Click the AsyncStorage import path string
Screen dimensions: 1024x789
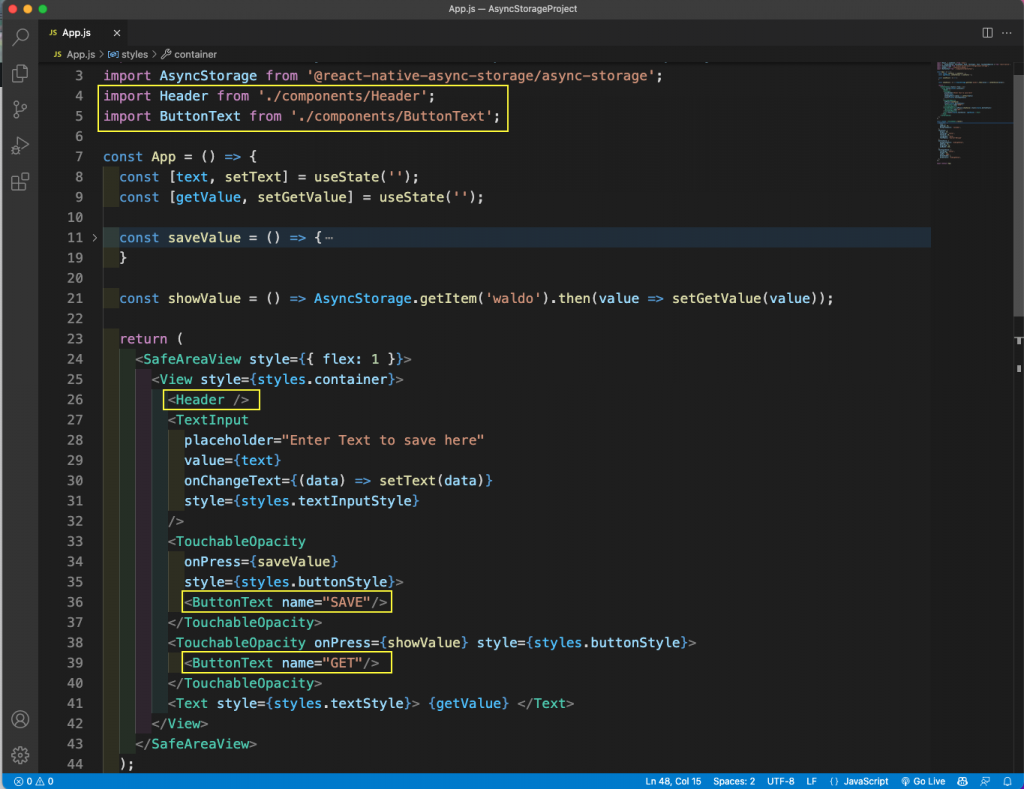481,76
